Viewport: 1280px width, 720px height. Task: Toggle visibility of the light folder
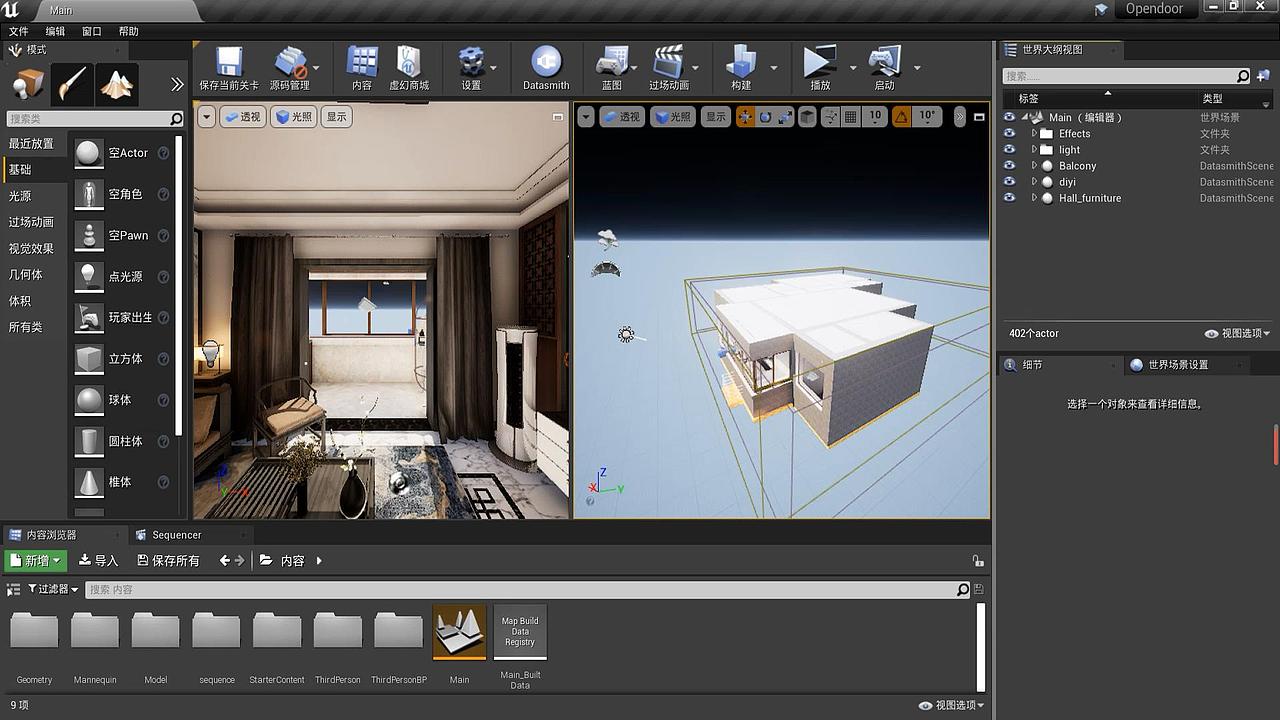point(1009,149)
